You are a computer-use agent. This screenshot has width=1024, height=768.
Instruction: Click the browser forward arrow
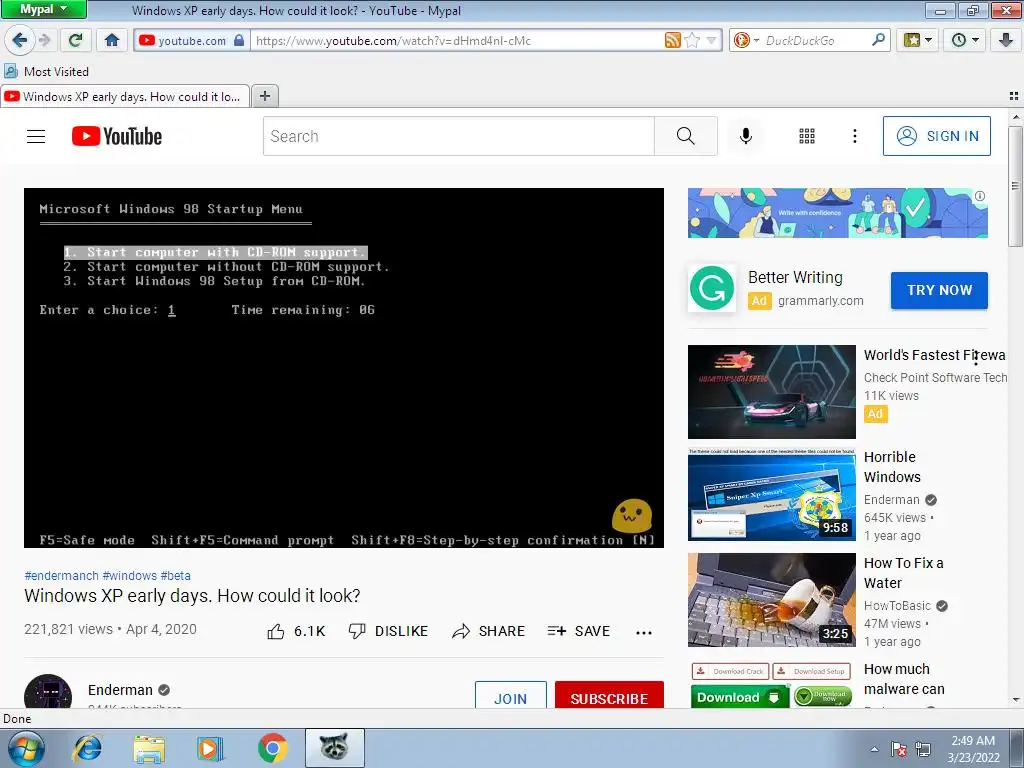coord(44,40)
